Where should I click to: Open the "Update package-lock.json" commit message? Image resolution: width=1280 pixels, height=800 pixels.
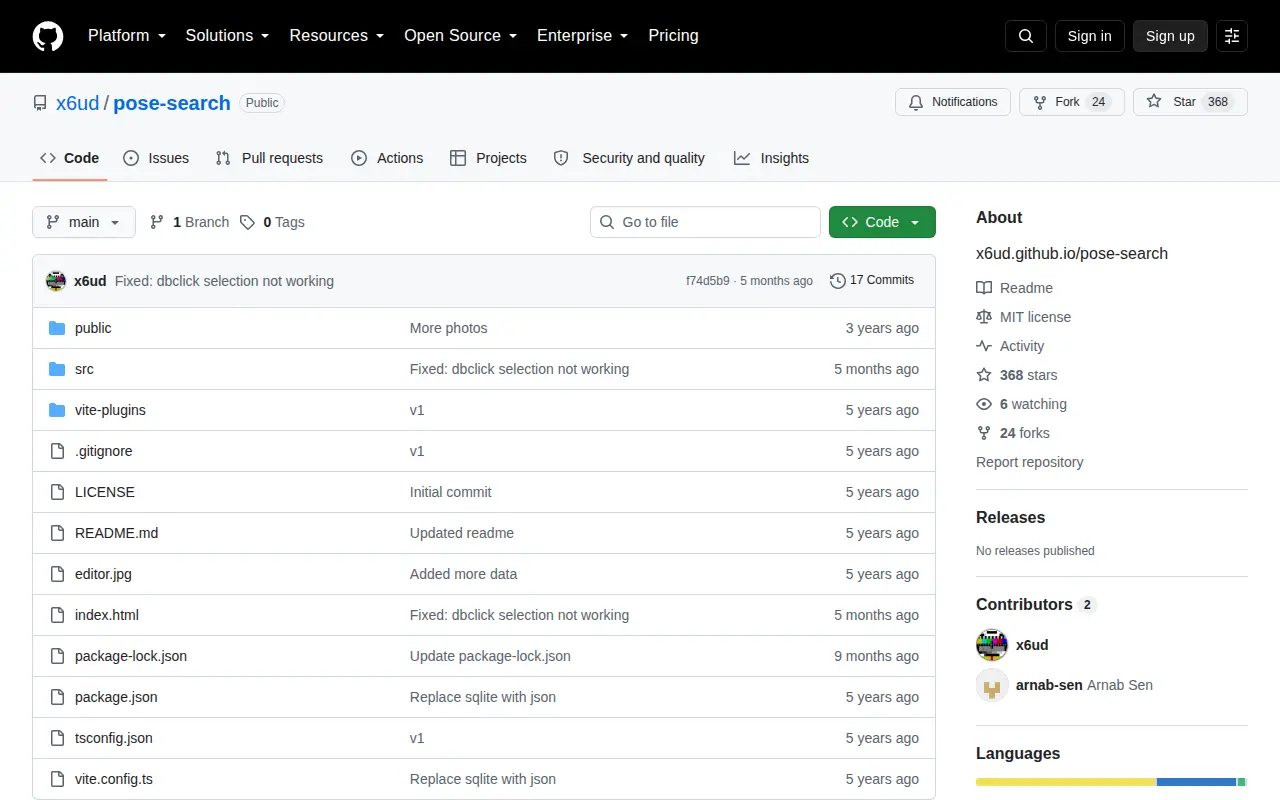pyautogui.click(x=490, y=656)
